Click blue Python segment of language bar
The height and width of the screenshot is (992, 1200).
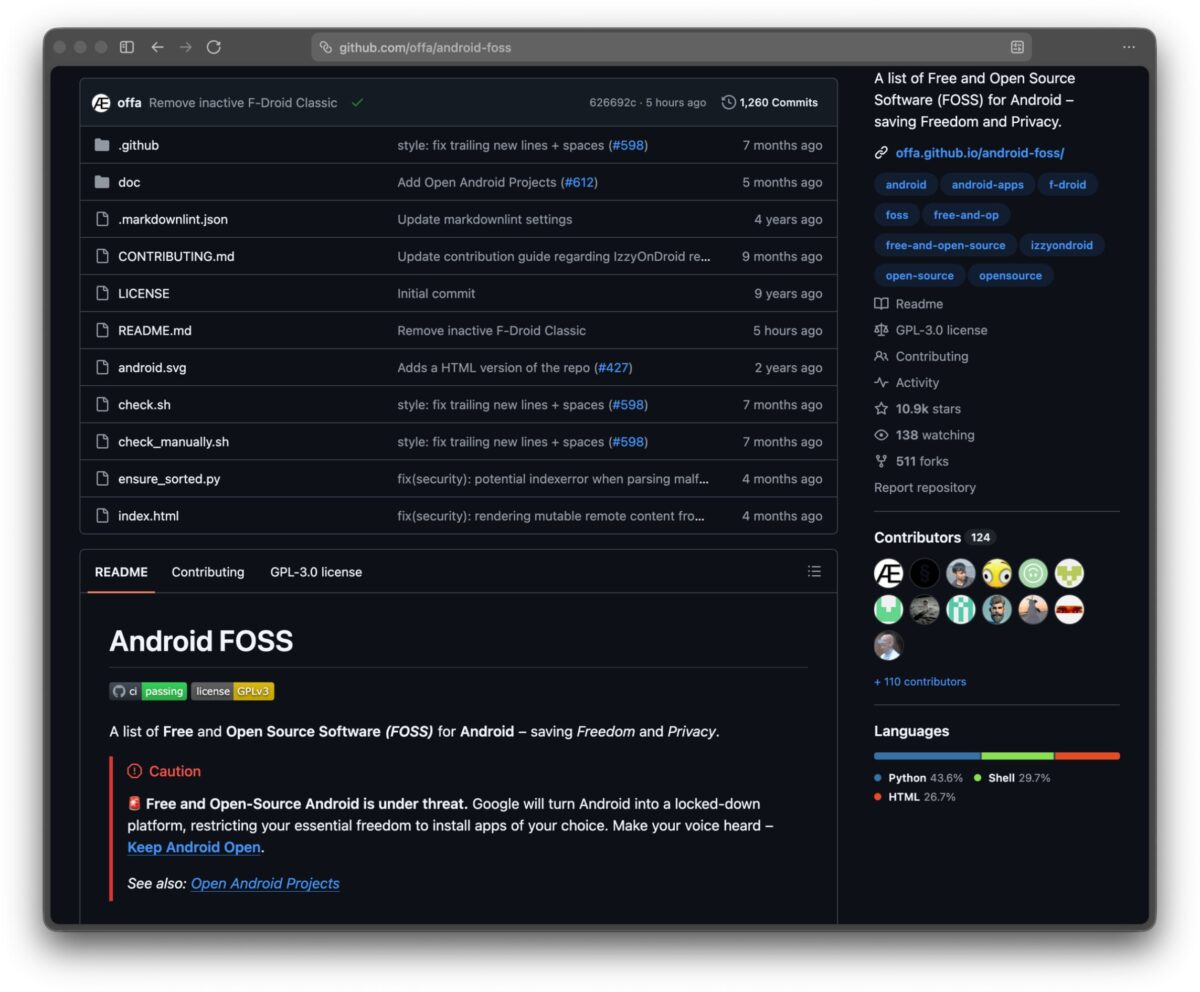point(927,756)
